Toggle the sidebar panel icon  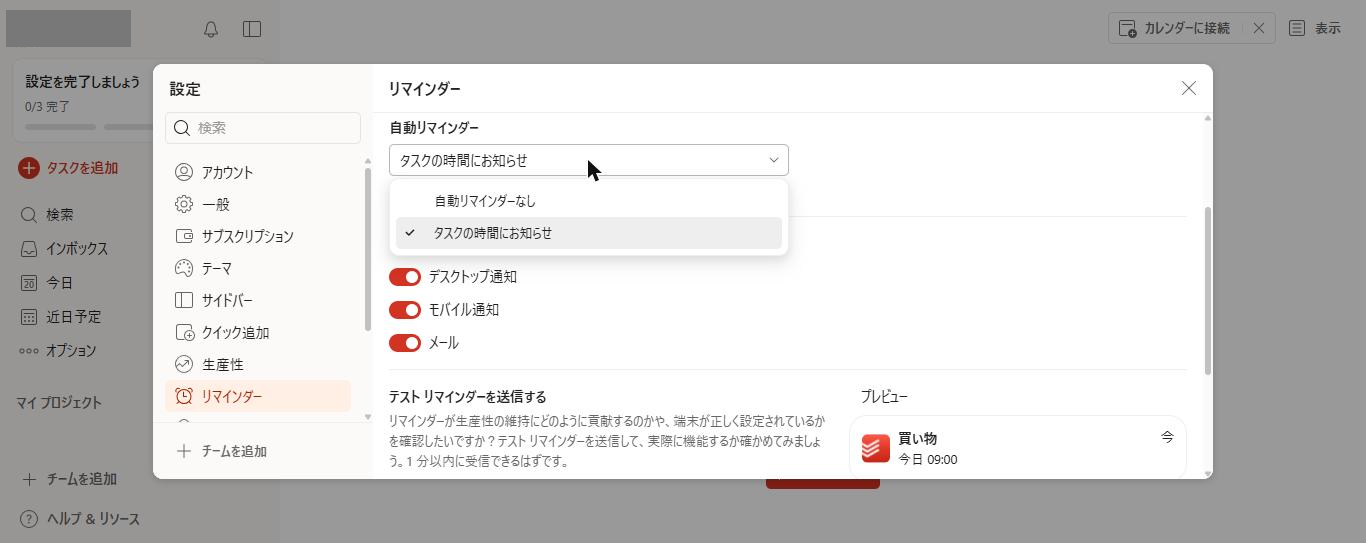click(252, 29)
